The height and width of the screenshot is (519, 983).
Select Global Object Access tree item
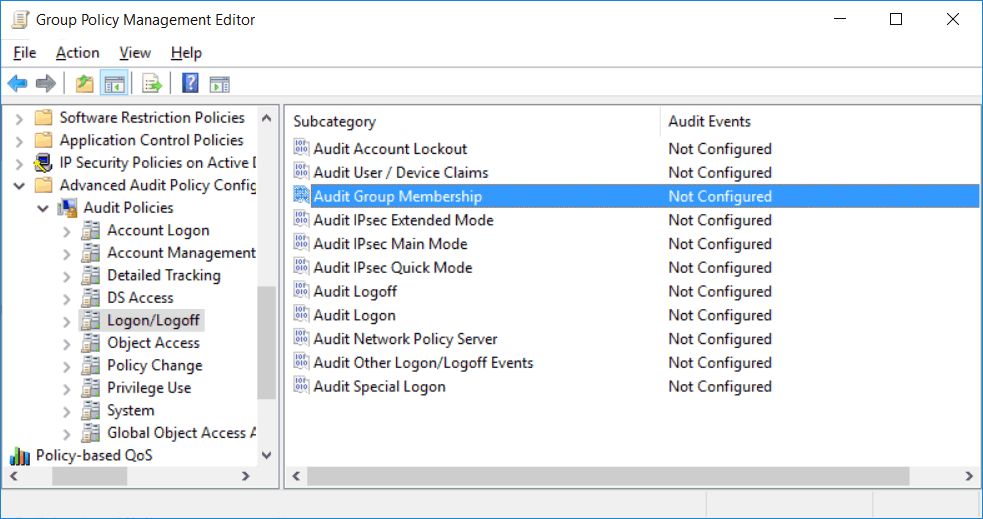[x=182, y=433]
